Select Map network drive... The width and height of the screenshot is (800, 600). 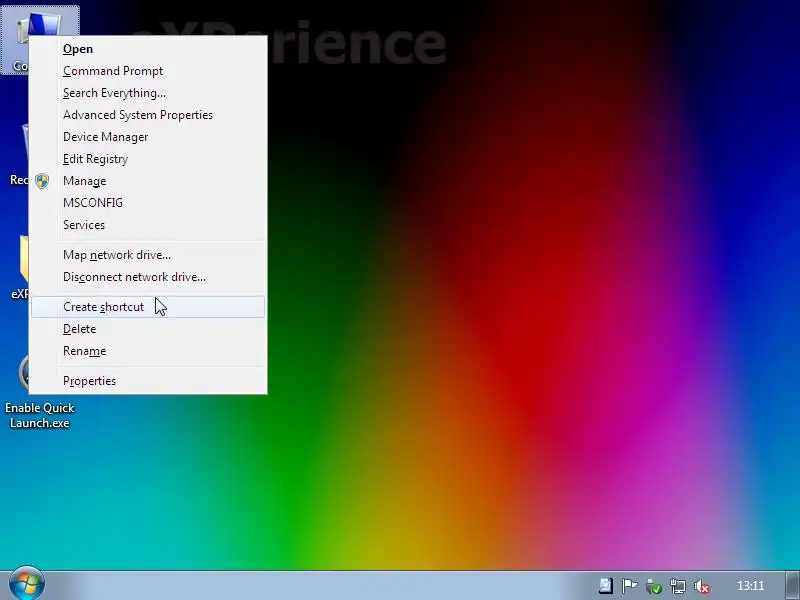(148, 255)
